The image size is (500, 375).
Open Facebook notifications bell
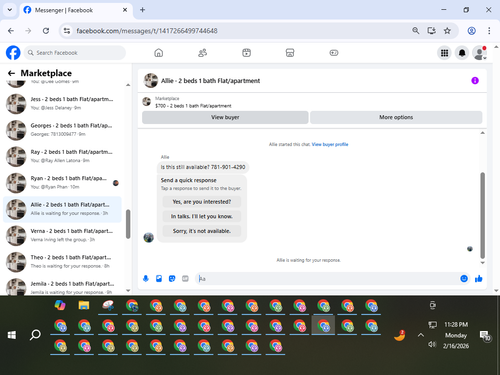[462, 53]
